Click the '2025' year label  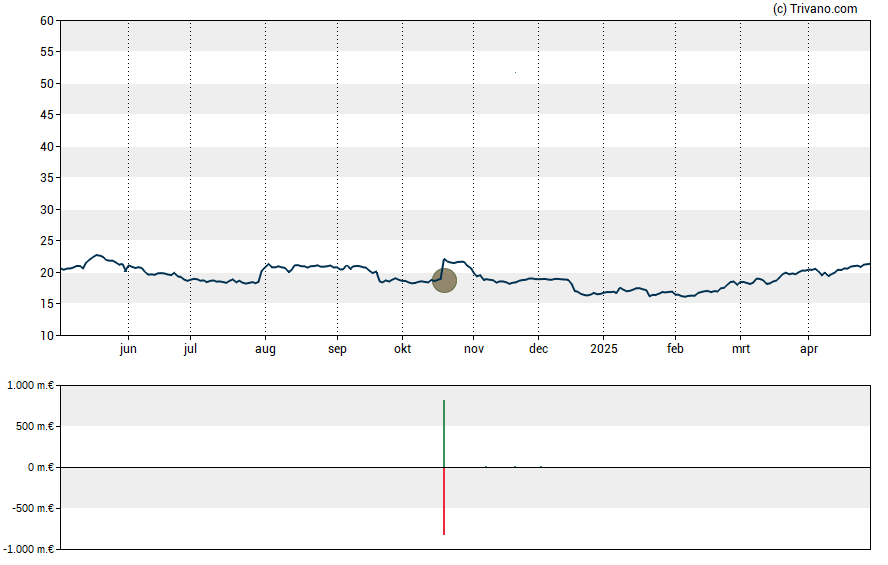click(x=604, y=349)
